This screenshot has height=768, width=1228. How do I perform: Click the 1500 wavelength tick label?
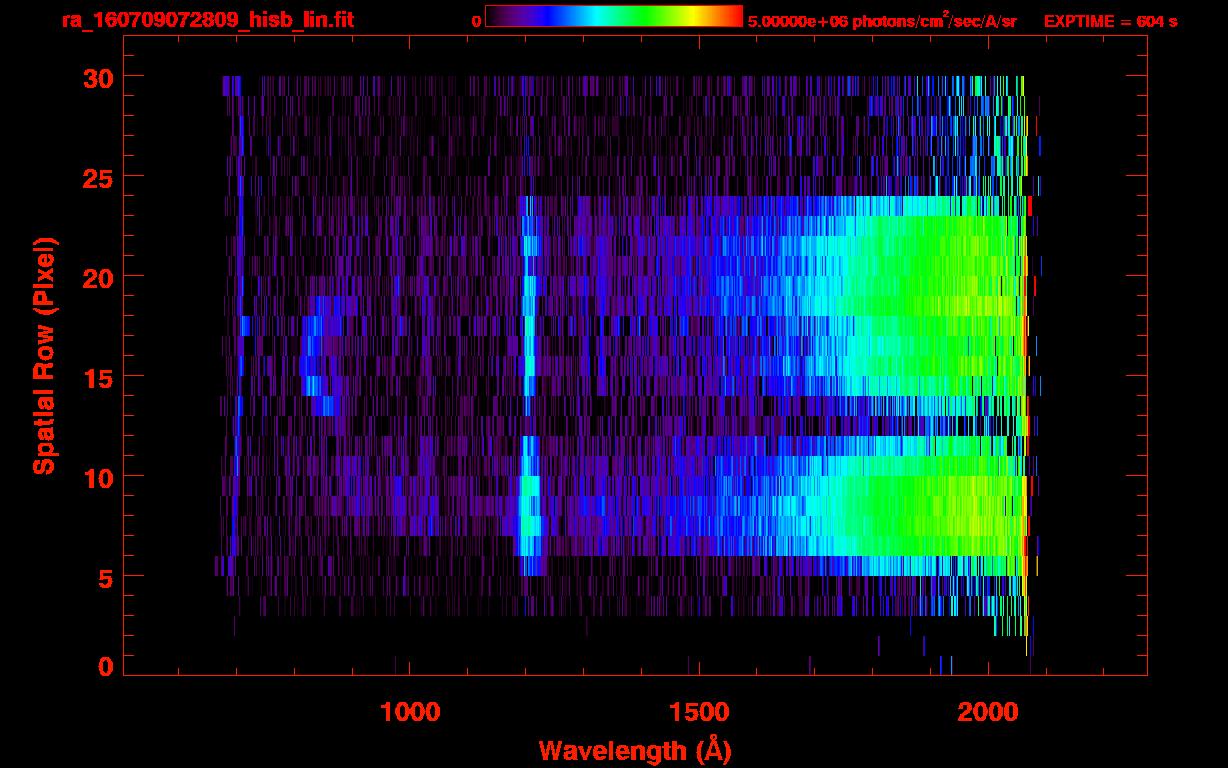[699, 712]
